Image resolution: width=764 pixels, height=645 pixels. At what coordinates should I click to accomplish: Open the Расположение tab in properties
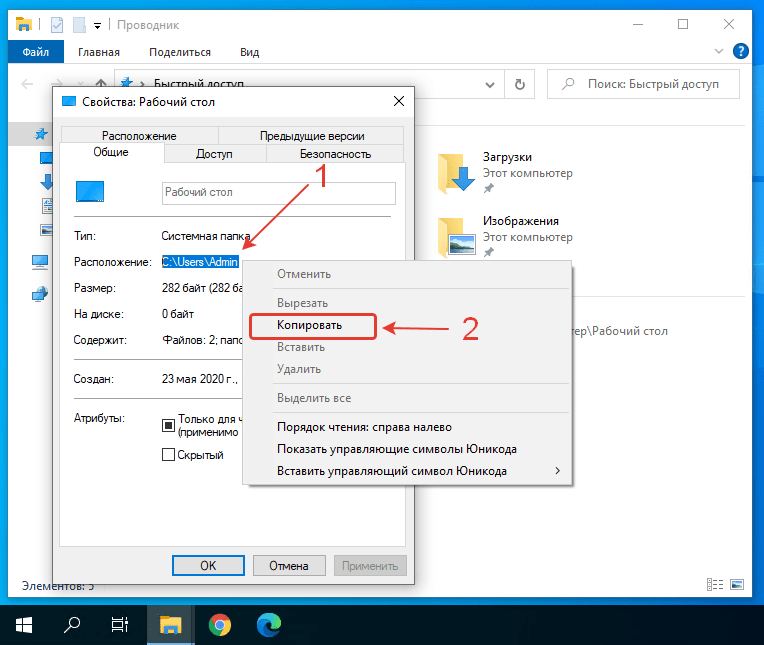point(139,135)
